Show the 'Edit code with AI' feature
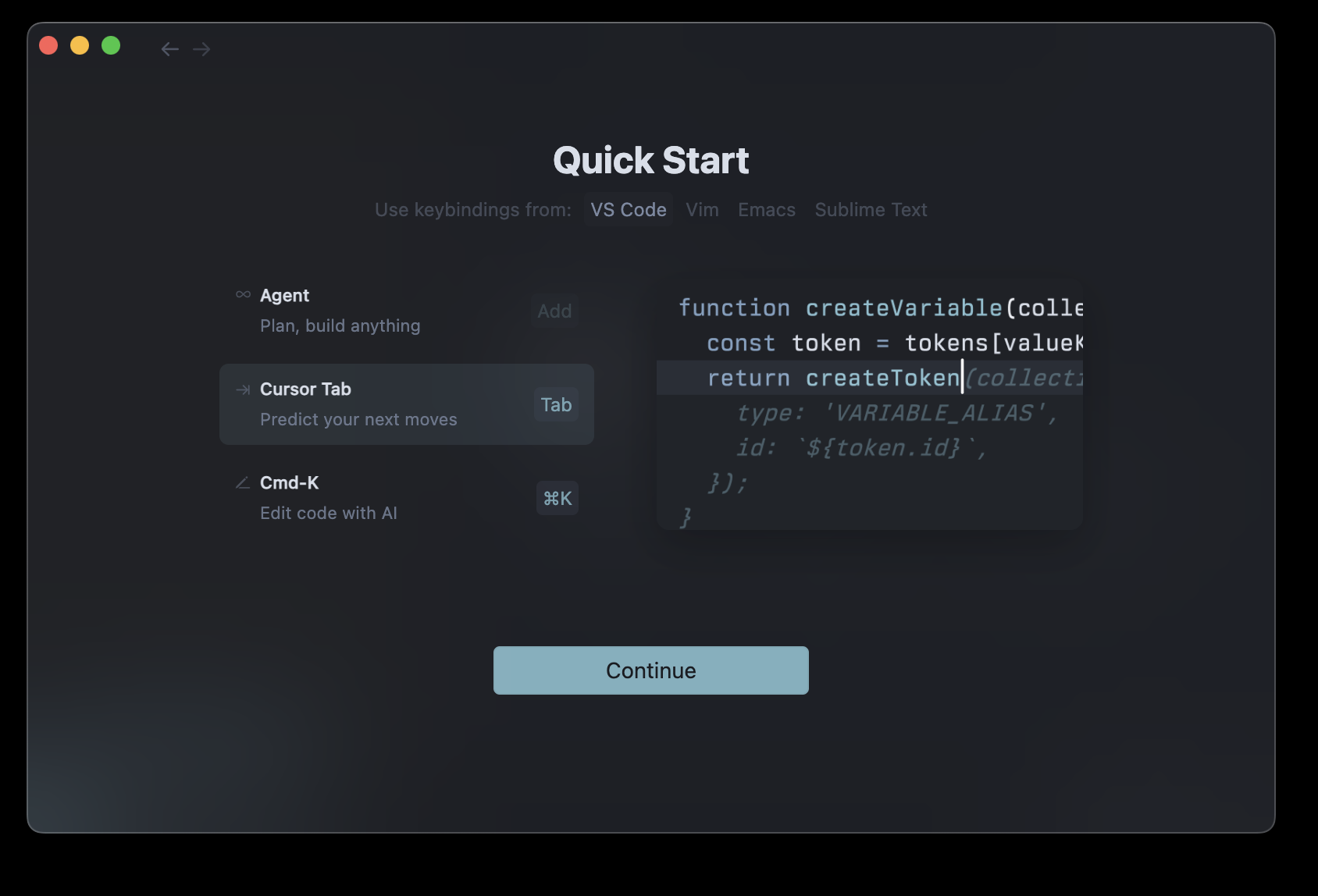The width and height of the screenshot is (1318, 896). (329, 514)
